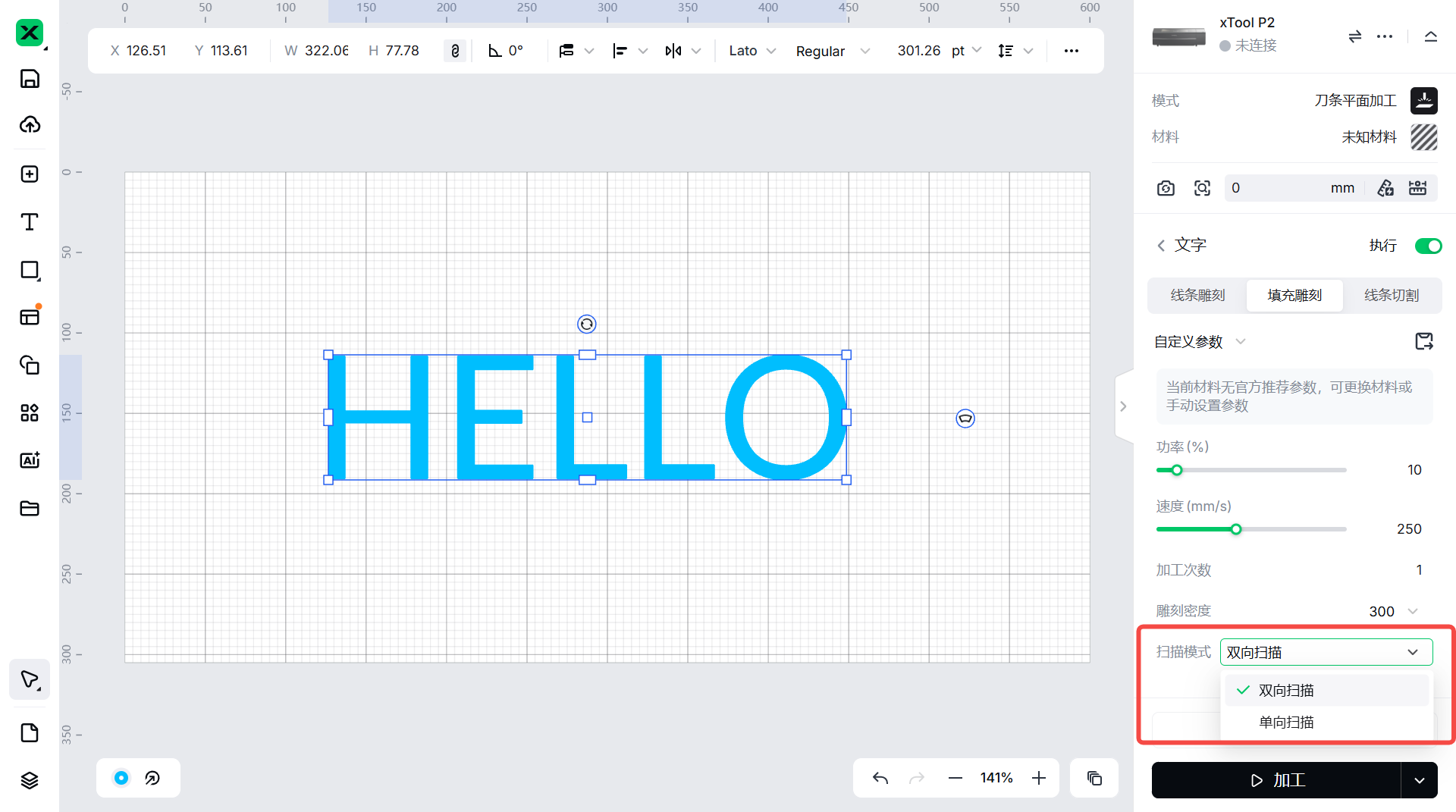Go back using the 文字 back arrow
This screenshot has width=1456, height=812.
1161,245
